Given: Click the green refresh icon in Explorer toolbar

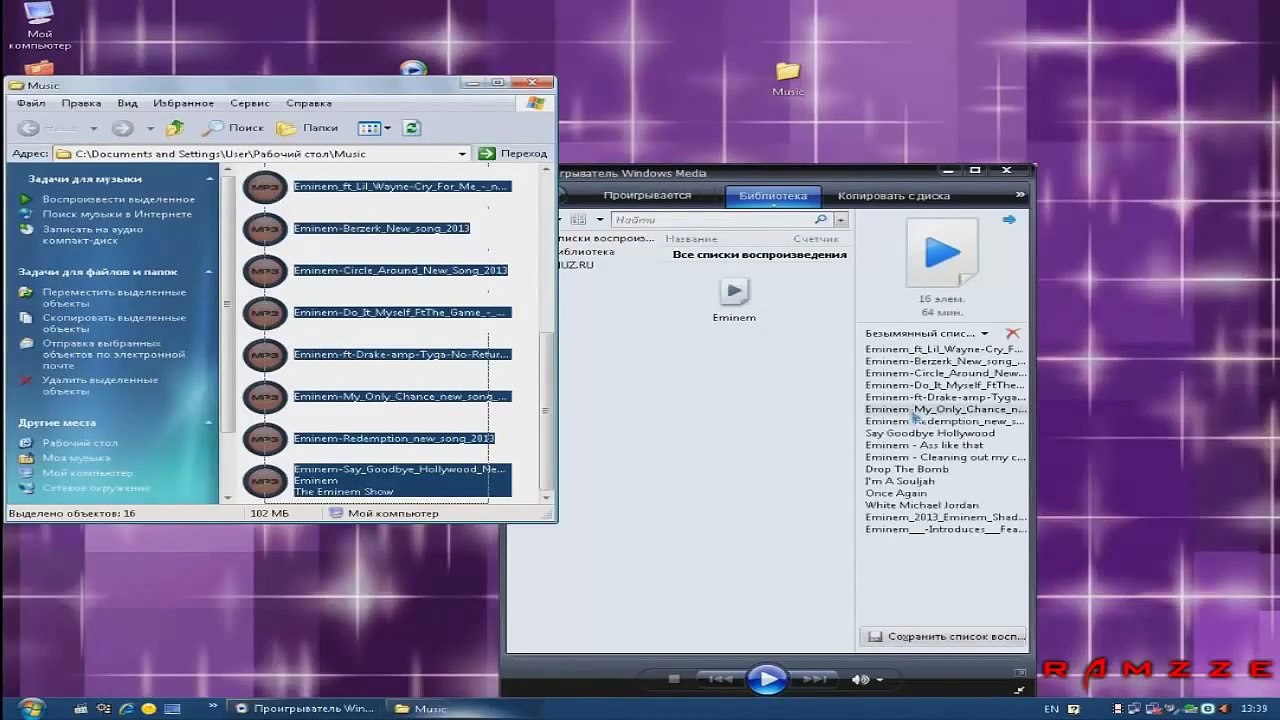Looking at the screenshot, I should coord(410,128).
